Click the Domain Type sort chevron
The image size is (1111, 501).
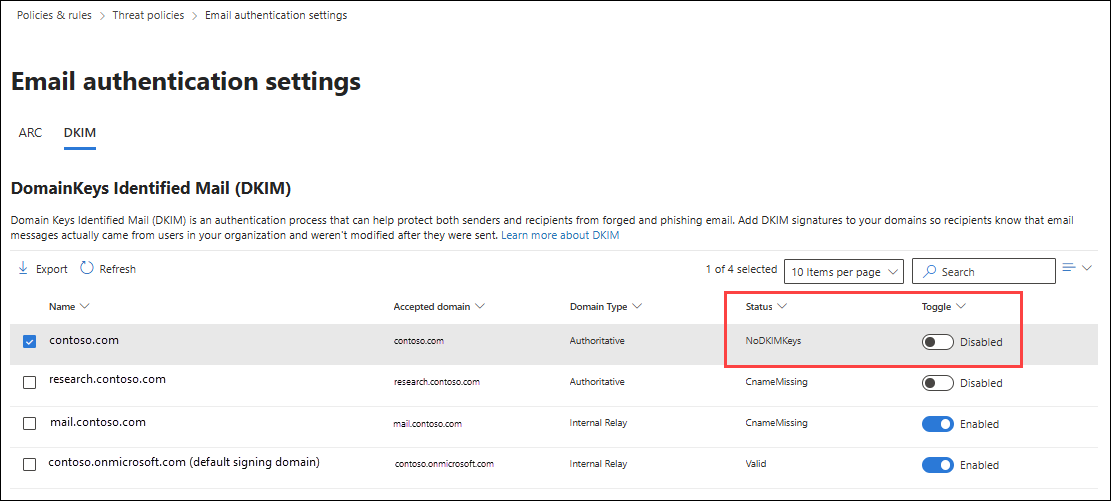point(637,306)
